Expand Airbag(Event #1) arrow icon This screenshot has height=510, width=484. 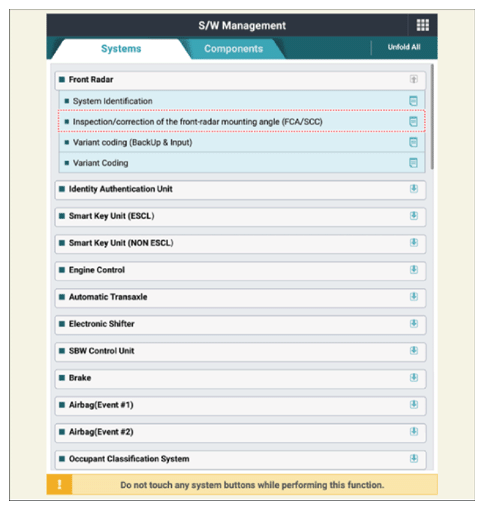pyautogui.click(x=413, y=404)
